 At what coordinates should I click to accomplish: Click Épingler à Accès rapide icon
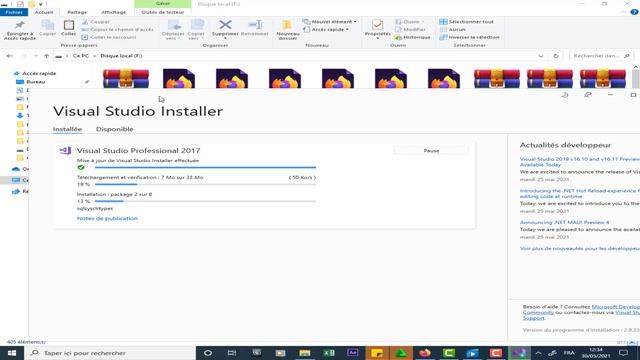pyautogui.click(x=20, y=25)
